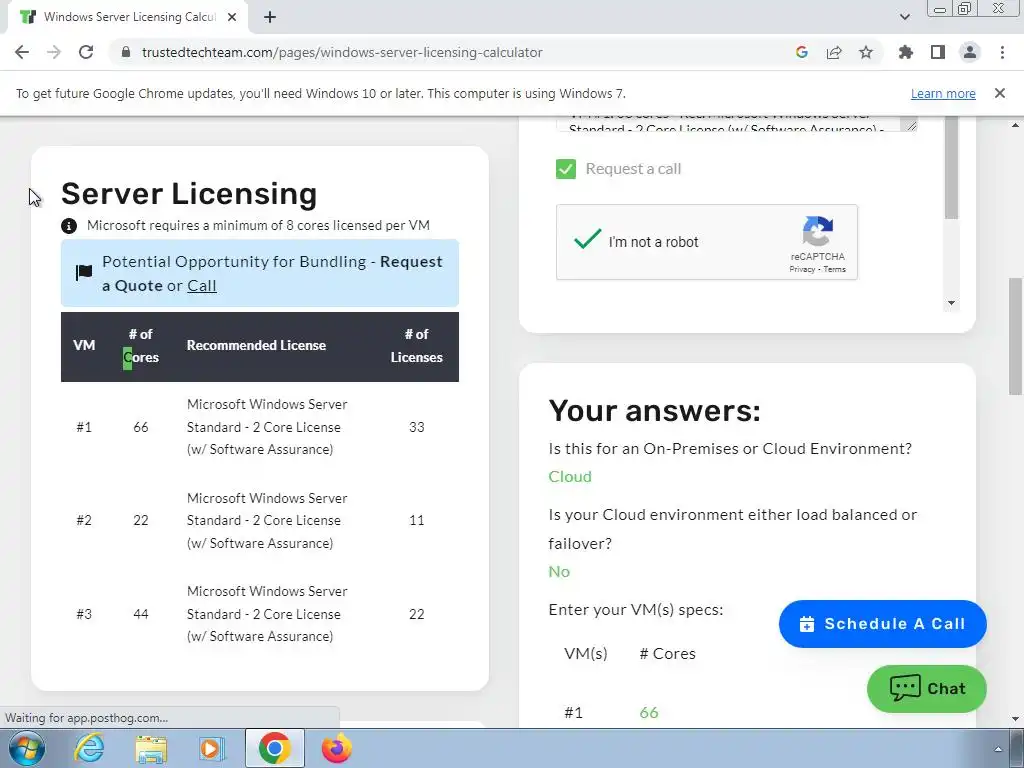1024x768 pixels.
Task: Expand the tab search chevron
Action: [x=904, y=17]
